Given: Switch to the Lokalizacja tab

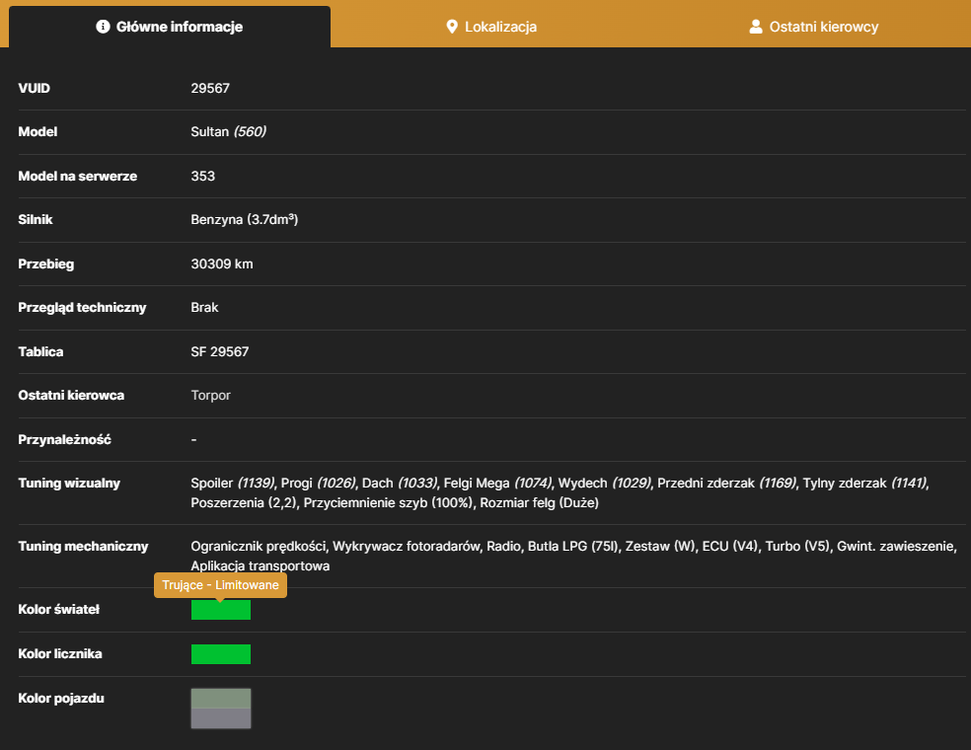Looking at the screenshot, I should point(491,27).
